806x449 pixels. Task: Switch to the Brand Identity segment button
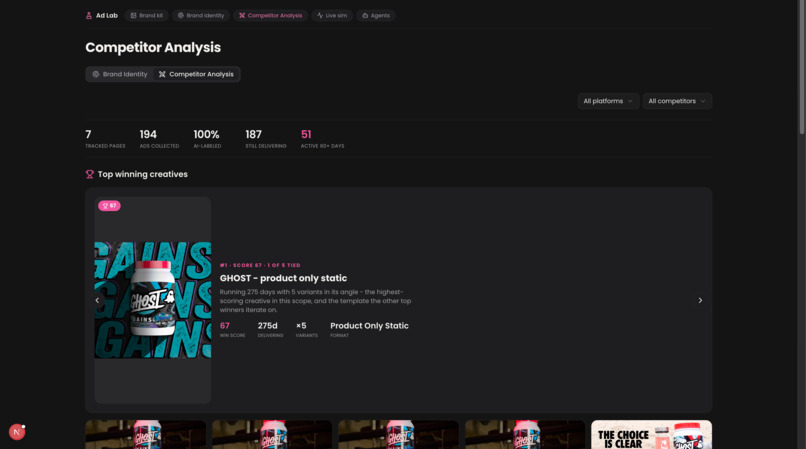[x=120, y=74]
